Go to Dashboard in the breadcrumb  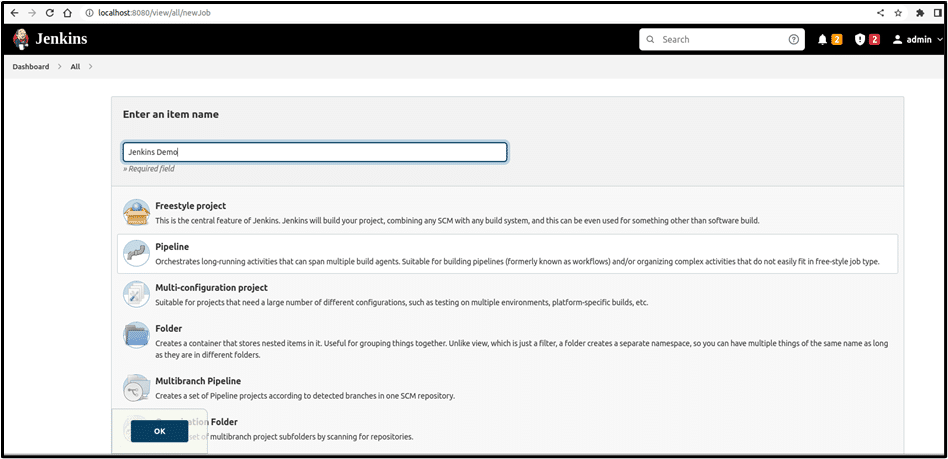(31, 67)
